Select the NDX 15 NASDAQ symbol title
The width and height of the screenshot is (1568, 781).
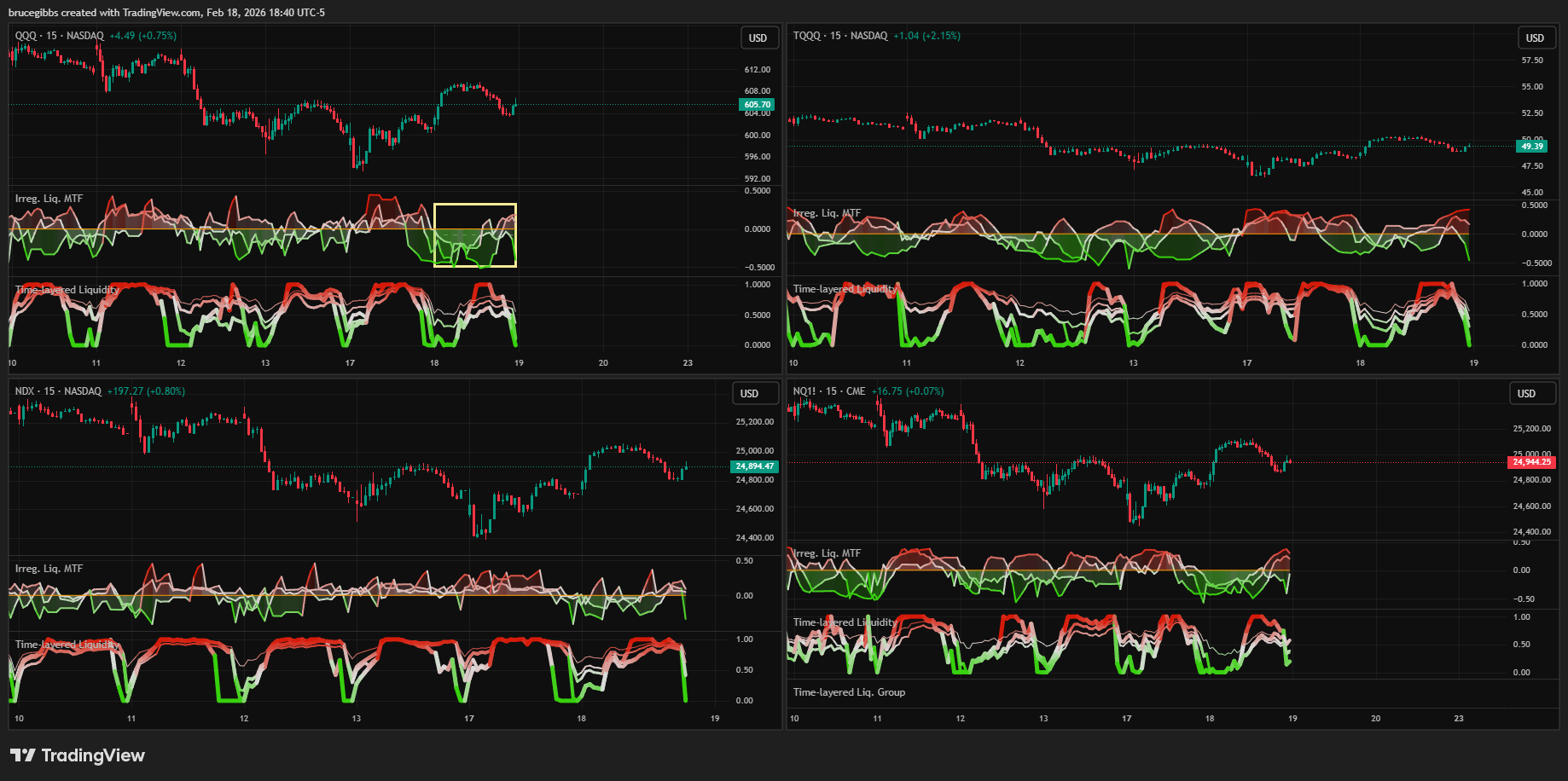[58, 391]
